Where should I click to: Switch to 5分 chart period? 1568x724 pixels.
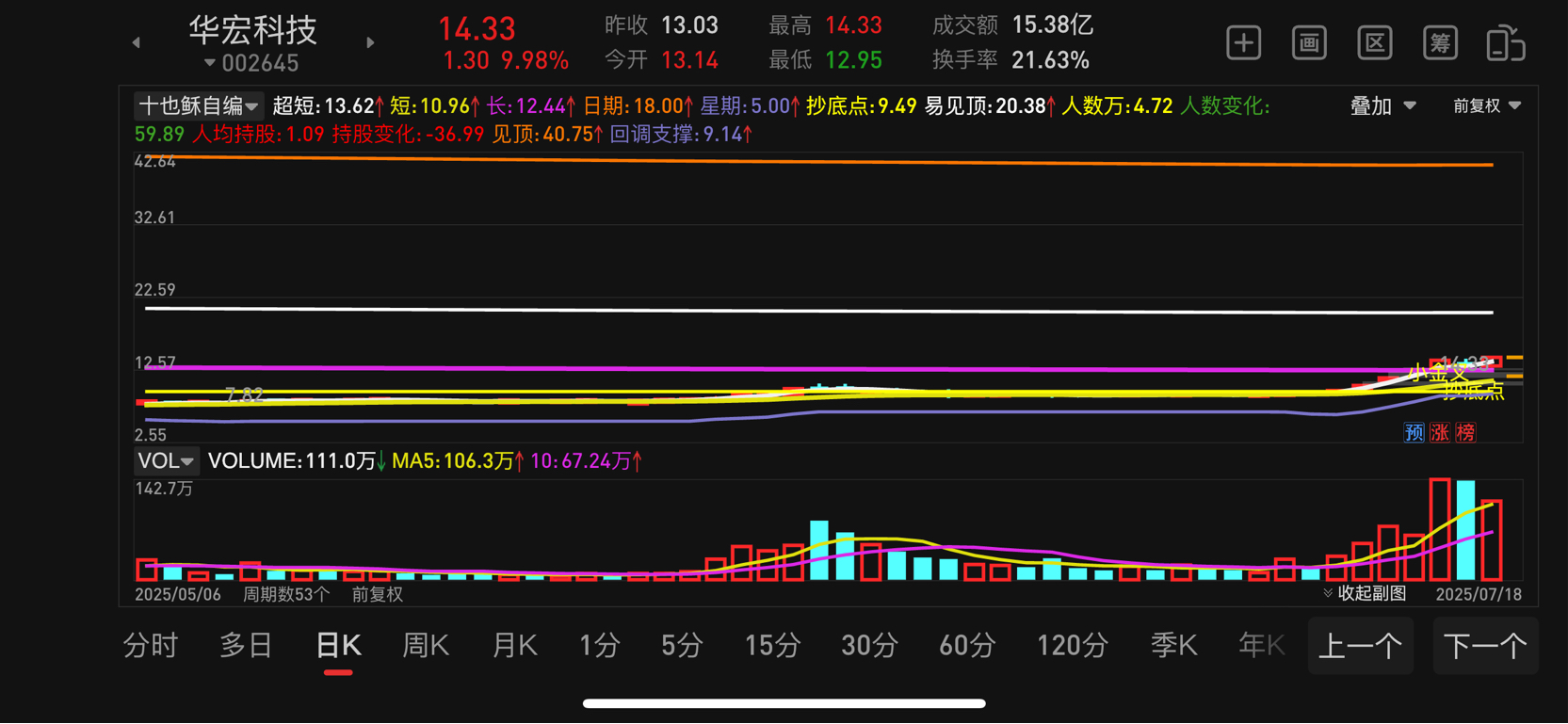pyautogui.click(x=682, y=646)
